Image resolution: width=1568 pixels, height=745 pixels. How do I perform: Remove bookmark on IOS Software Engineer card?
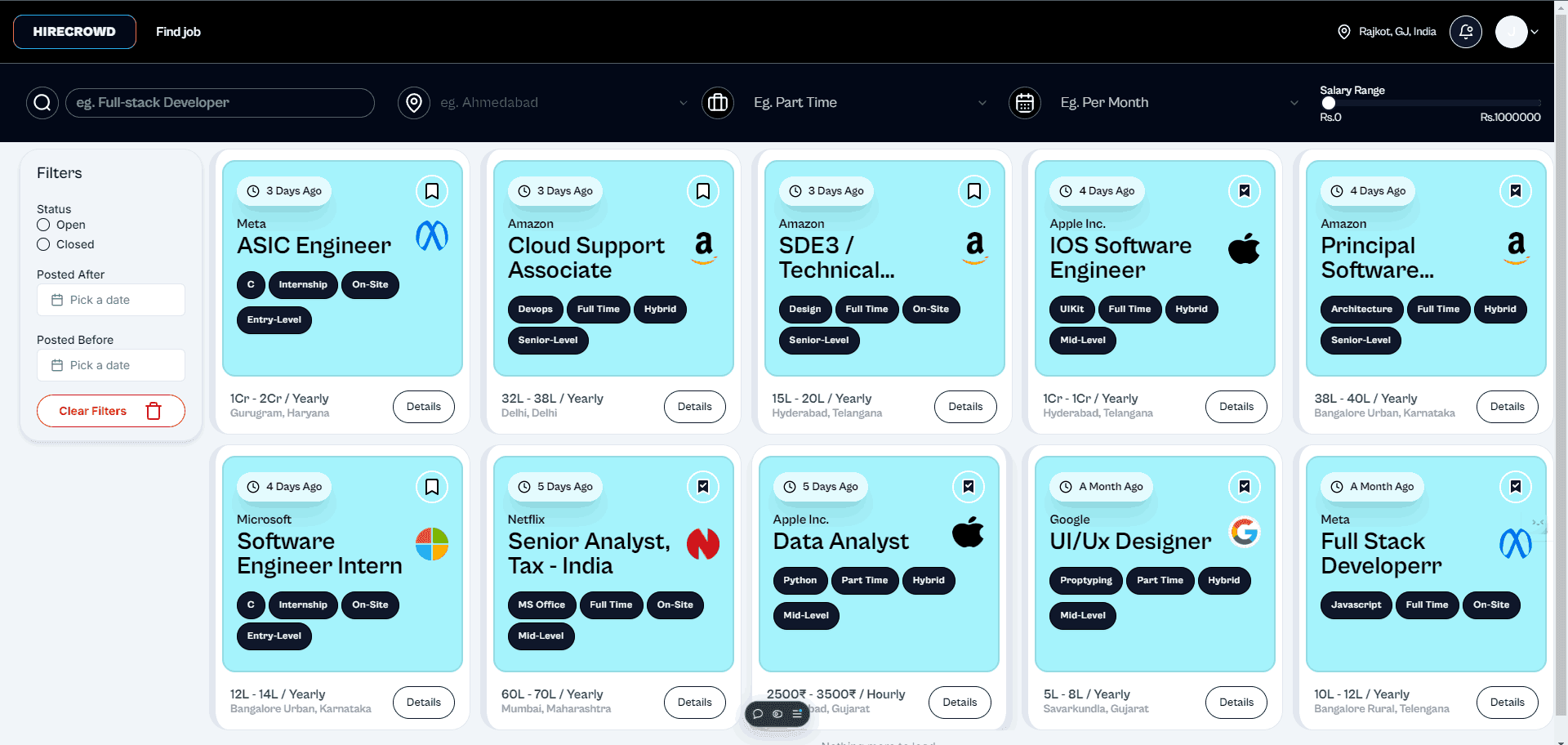[x=1245, y=191]
